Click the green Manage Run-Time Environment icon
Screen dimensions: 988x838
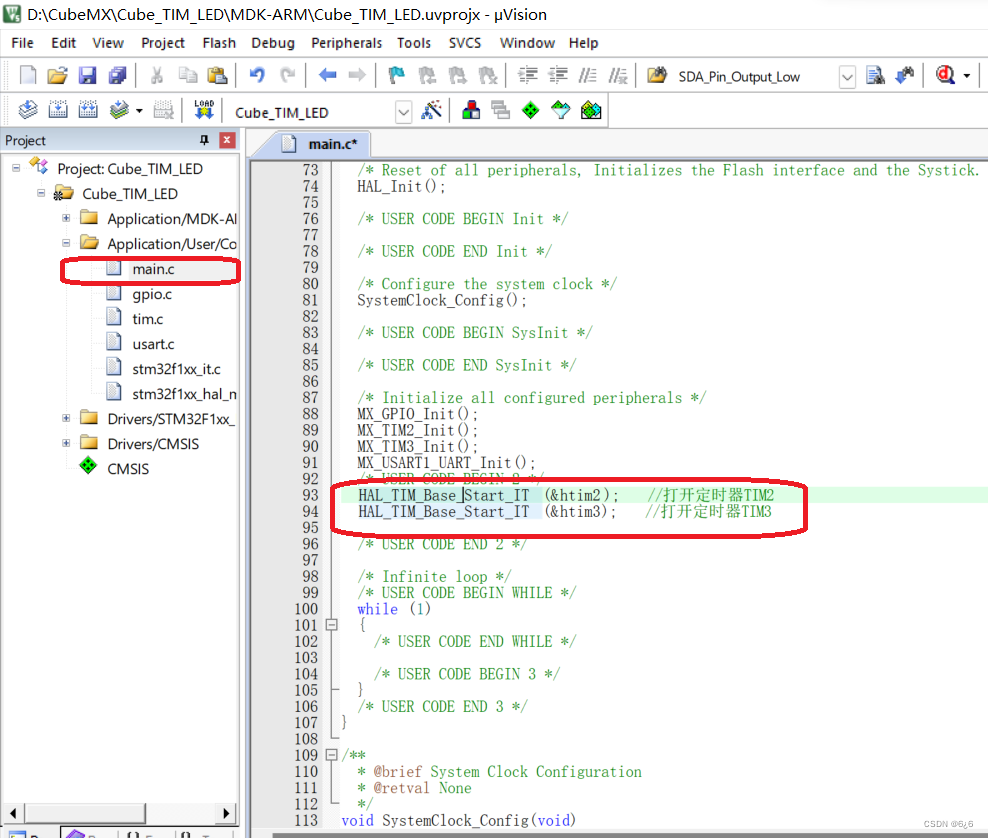tap(531, 110)
